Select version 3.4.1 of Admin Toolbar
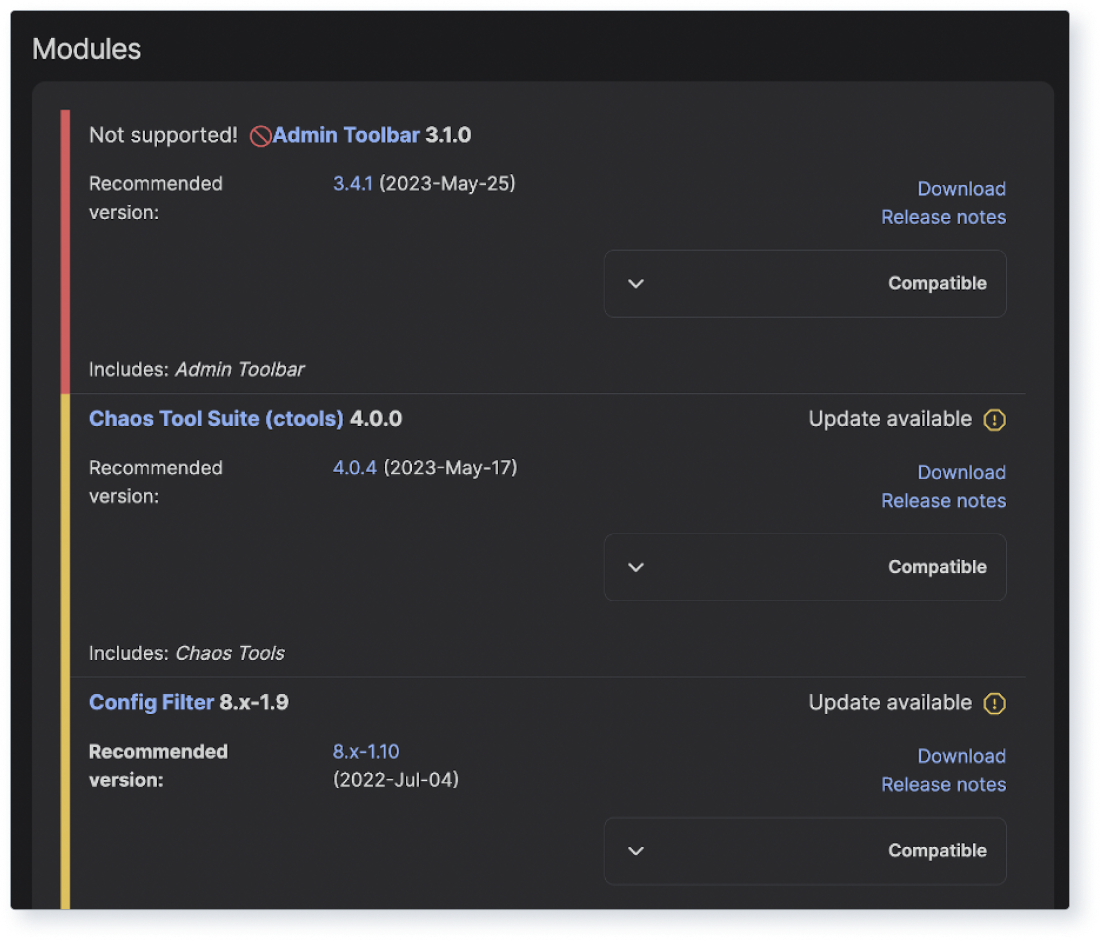 [x=352, y=184]
